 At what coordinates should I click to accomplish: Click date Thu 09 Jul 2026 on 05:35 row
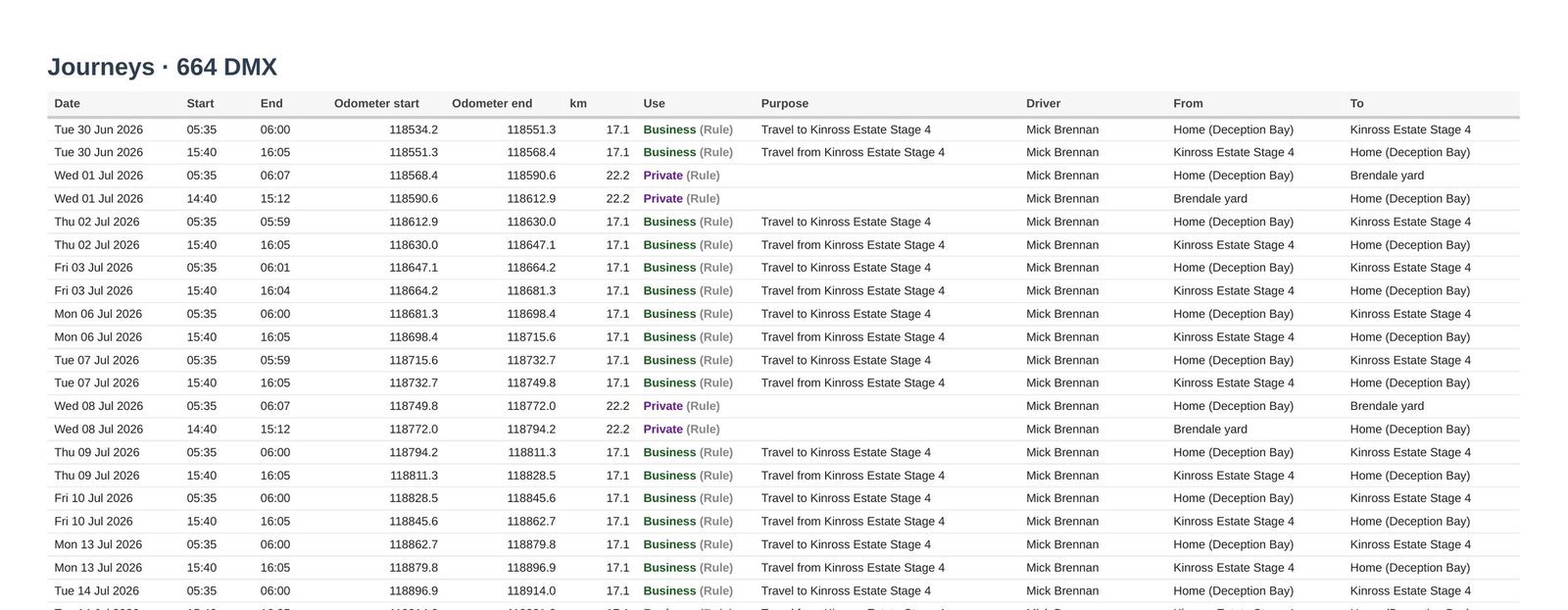(x=97, y=452)
